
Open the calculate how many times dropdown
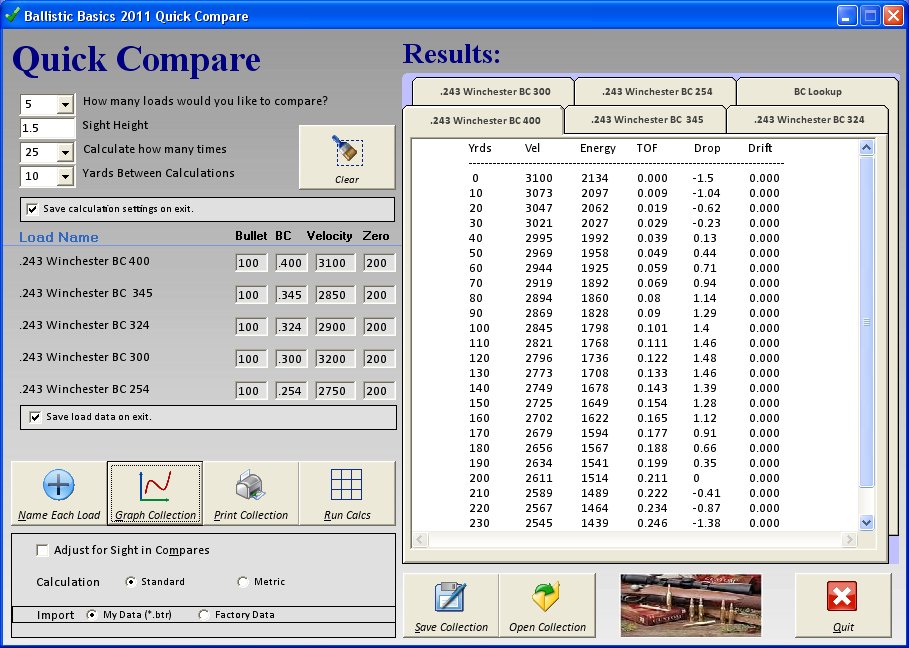click(65, 152)
